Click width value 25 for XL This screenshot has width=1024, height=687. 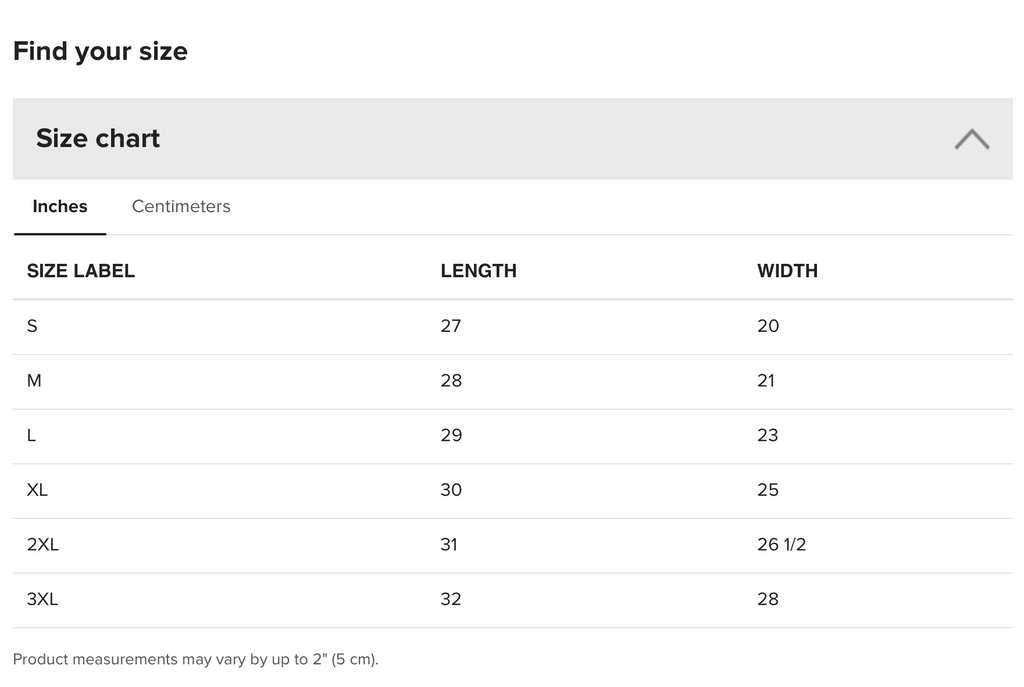(x=767, y=490)
